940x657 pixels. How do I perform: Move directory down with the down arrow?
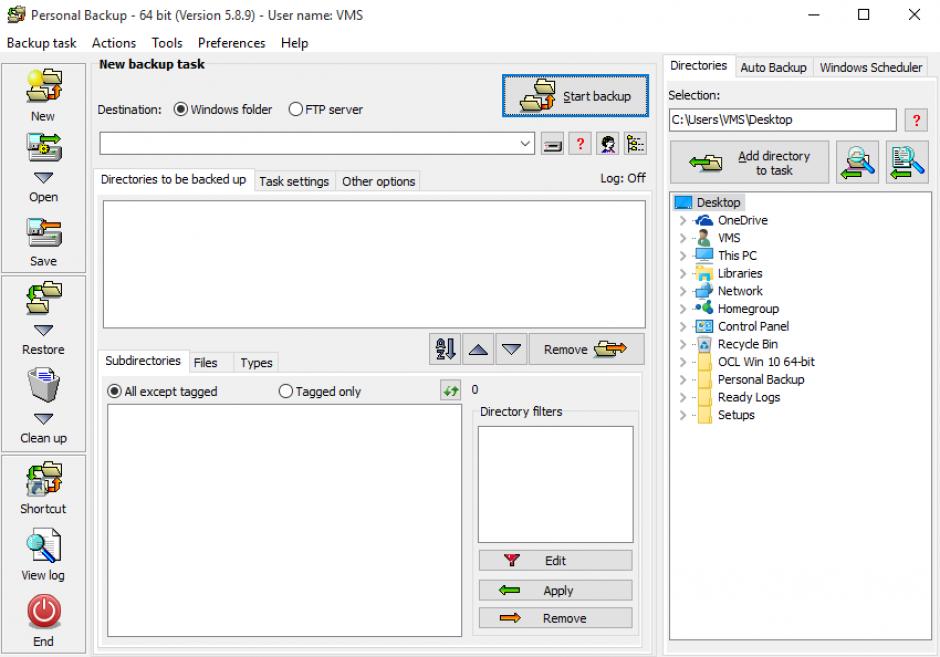tap(511, 349)
